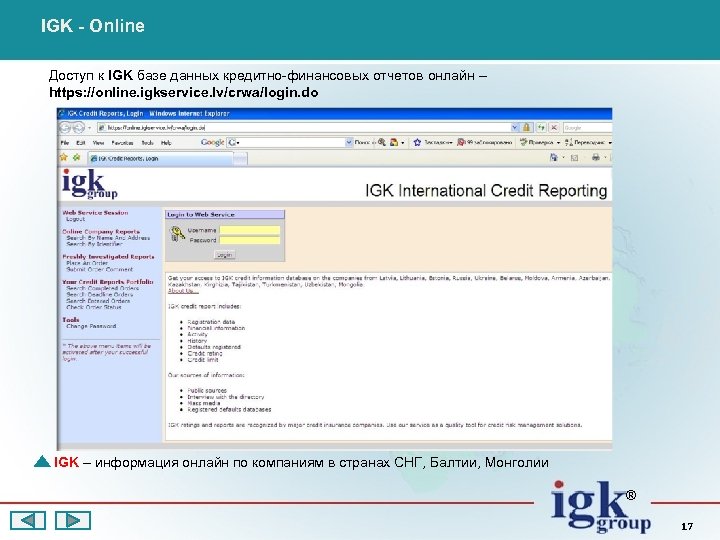Expand the address bar URL history dropdown
This screenshot has width=720, height=540.
515,128
